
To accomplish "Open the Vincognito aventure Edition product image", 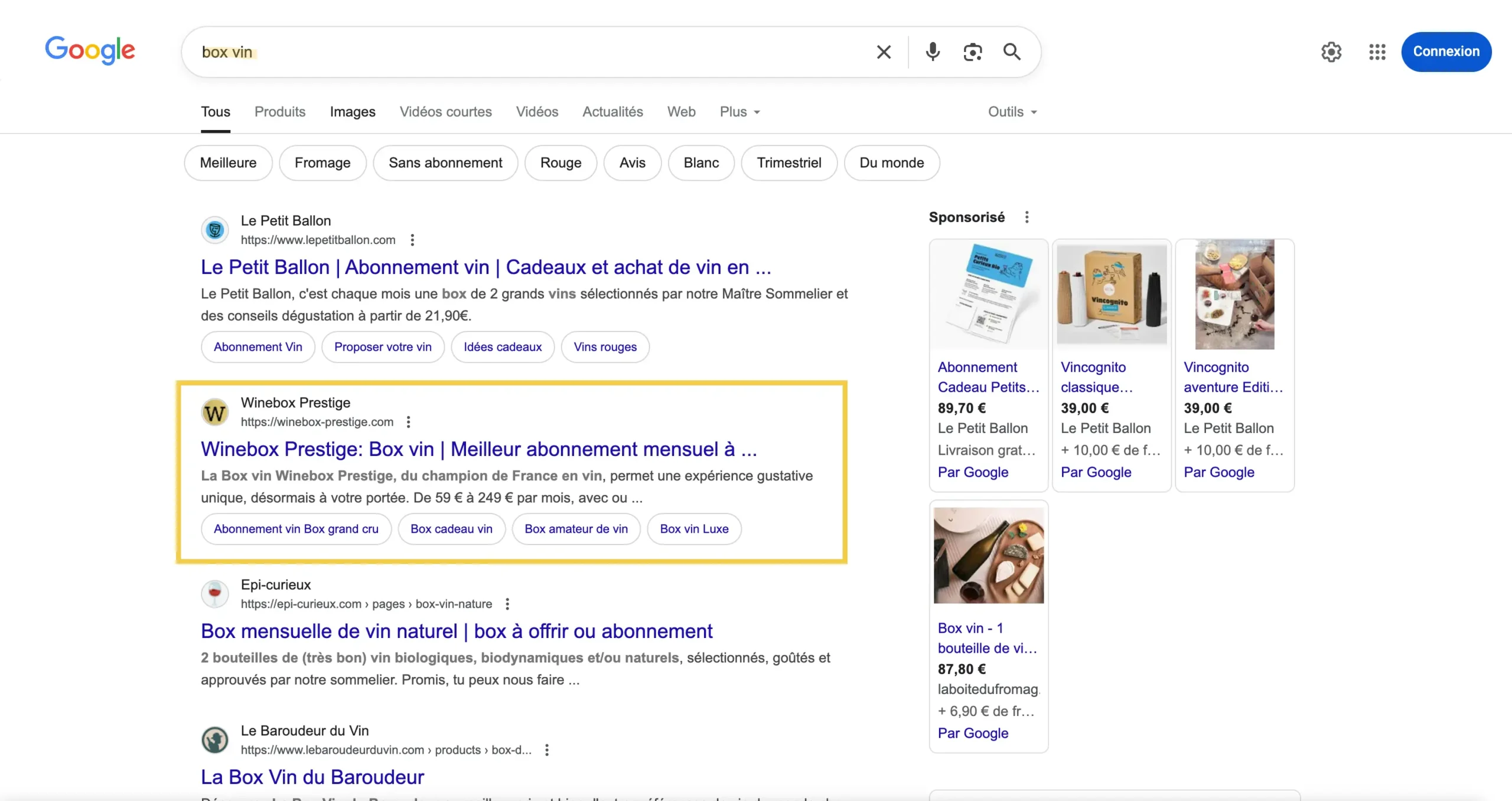I will click(x=1234, y=294).
